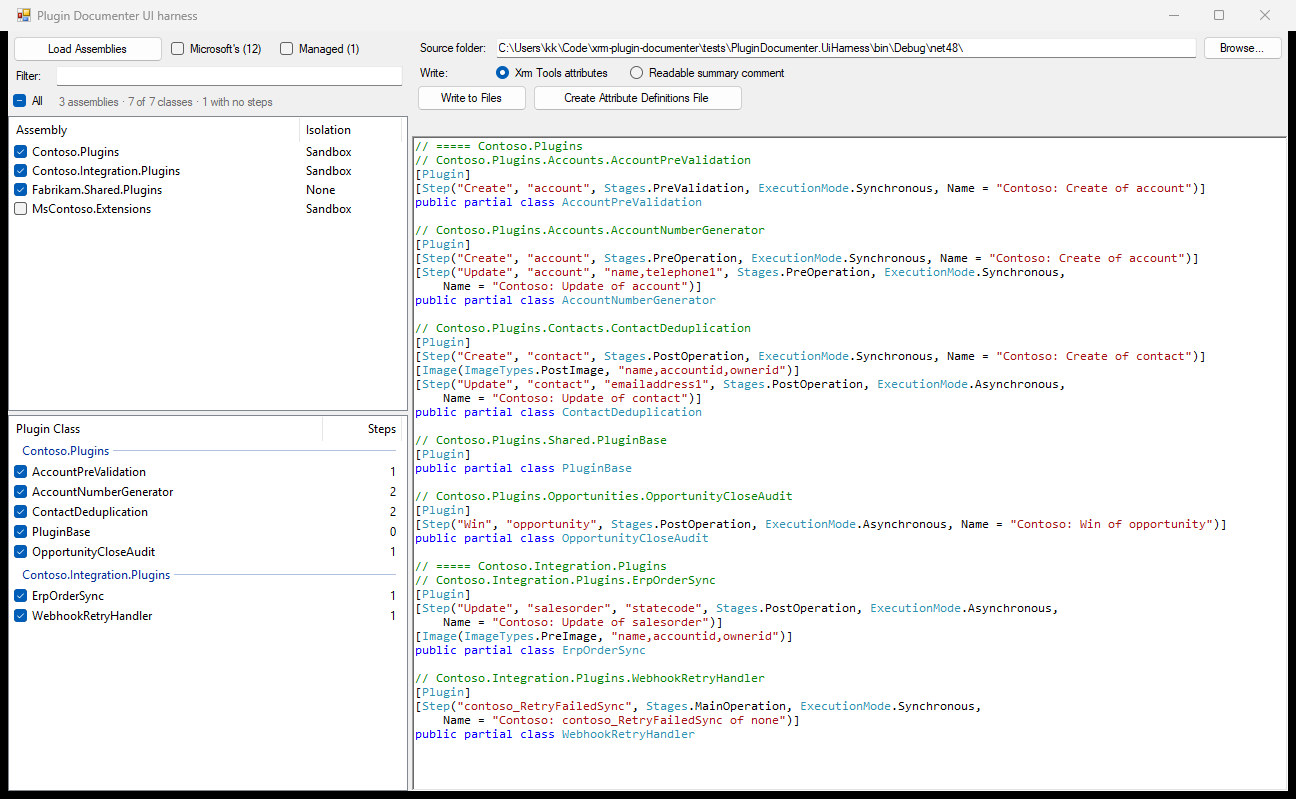Select the Sandbox isolation cell for Contoso.Plugins
This screenshot has height=799, width=1296.
(329, 152)
